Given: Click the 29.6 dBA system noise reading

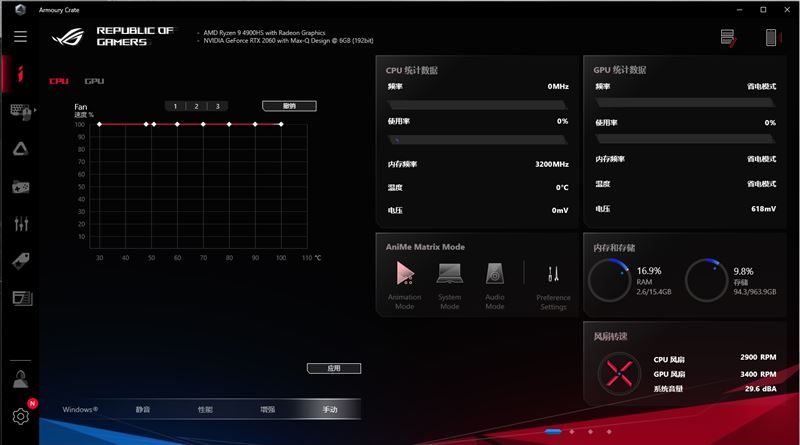Looking at the screenshot, I should [760, 389].
